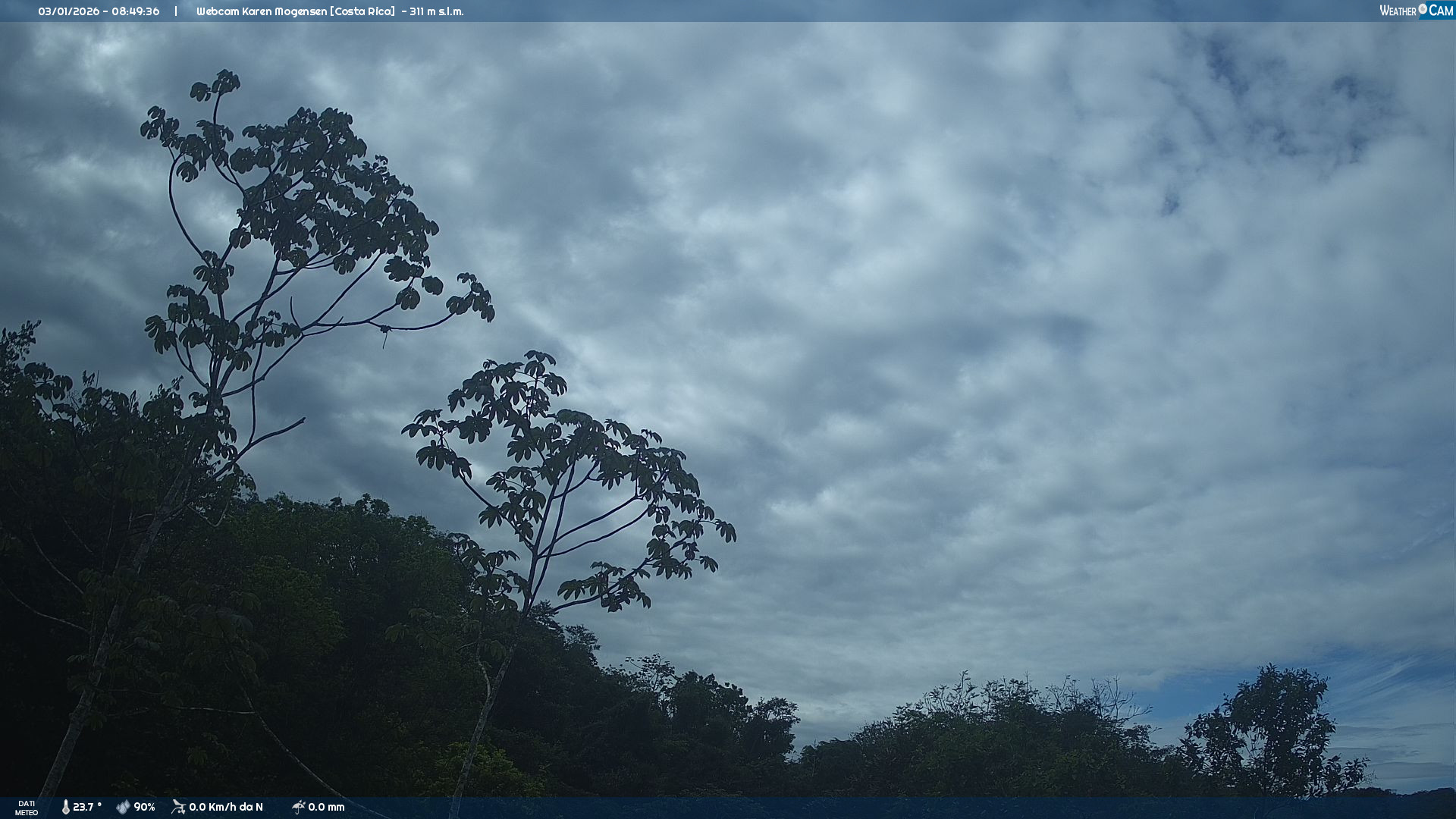Viewport: 1456px width, 819px height.
Task: Click the 0.0 mm rainfall reading
Action: tap(326, 807)
